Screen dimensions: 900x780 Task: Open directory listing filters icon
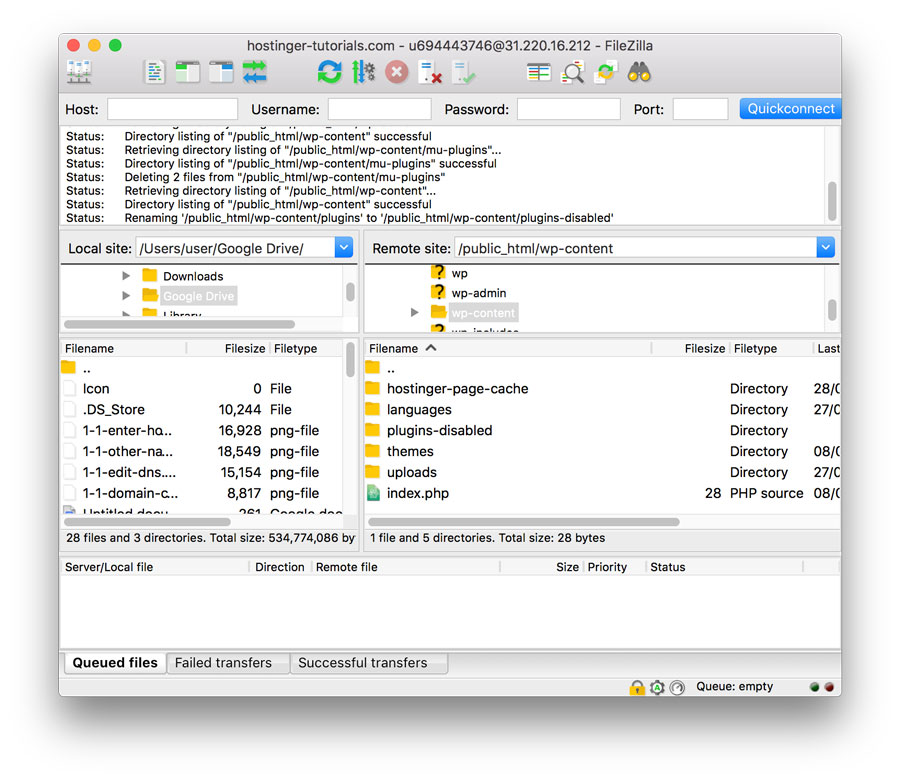point(538,72)
